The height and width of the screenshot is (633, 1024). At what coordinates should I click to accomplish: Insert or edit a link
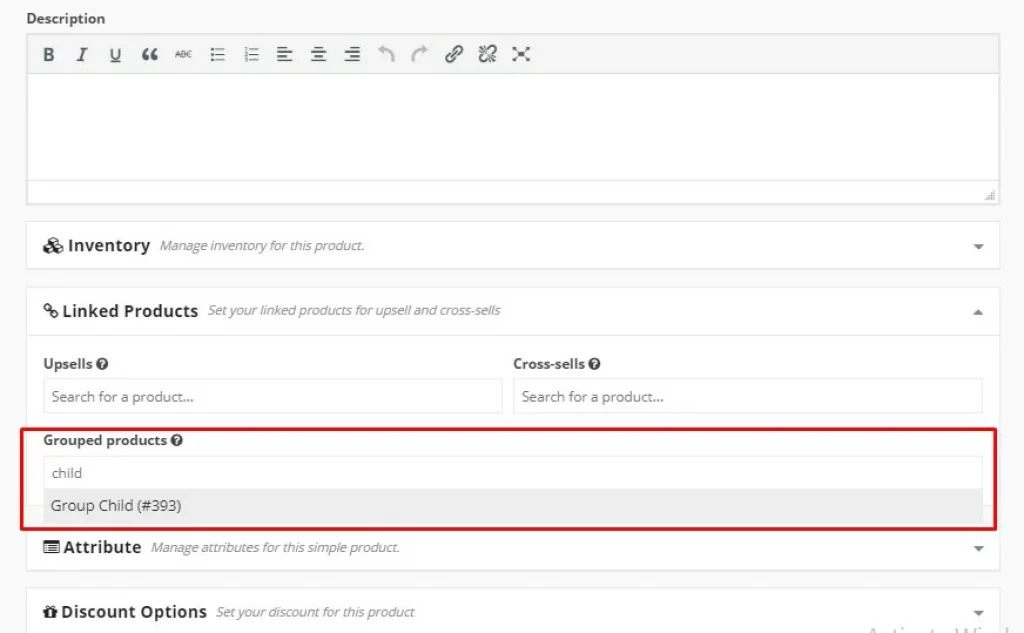pyautogui.click(x=454, y=54)
